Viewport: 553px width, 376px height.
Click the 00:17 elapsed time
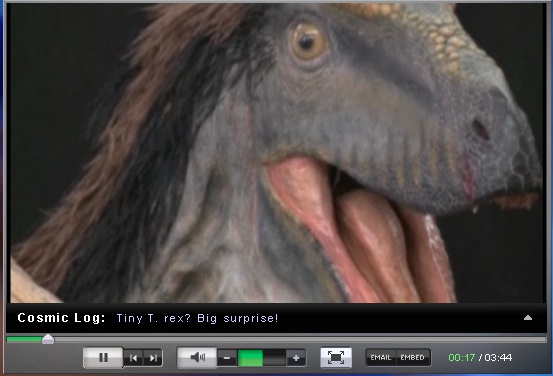point(462,358)
